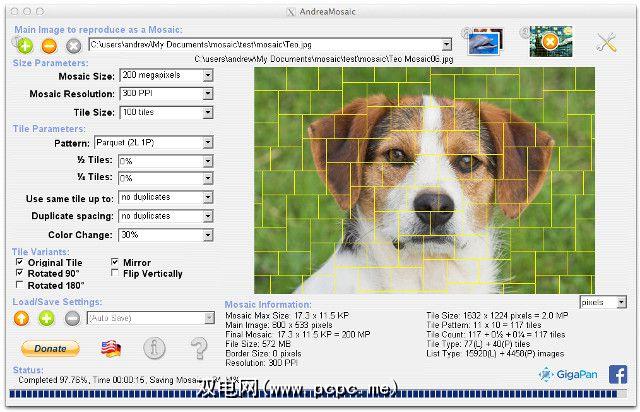This screenshot has width=640, height=412.
Task: Click the Main Image 800 x 533 text
Action: point(279,325)
